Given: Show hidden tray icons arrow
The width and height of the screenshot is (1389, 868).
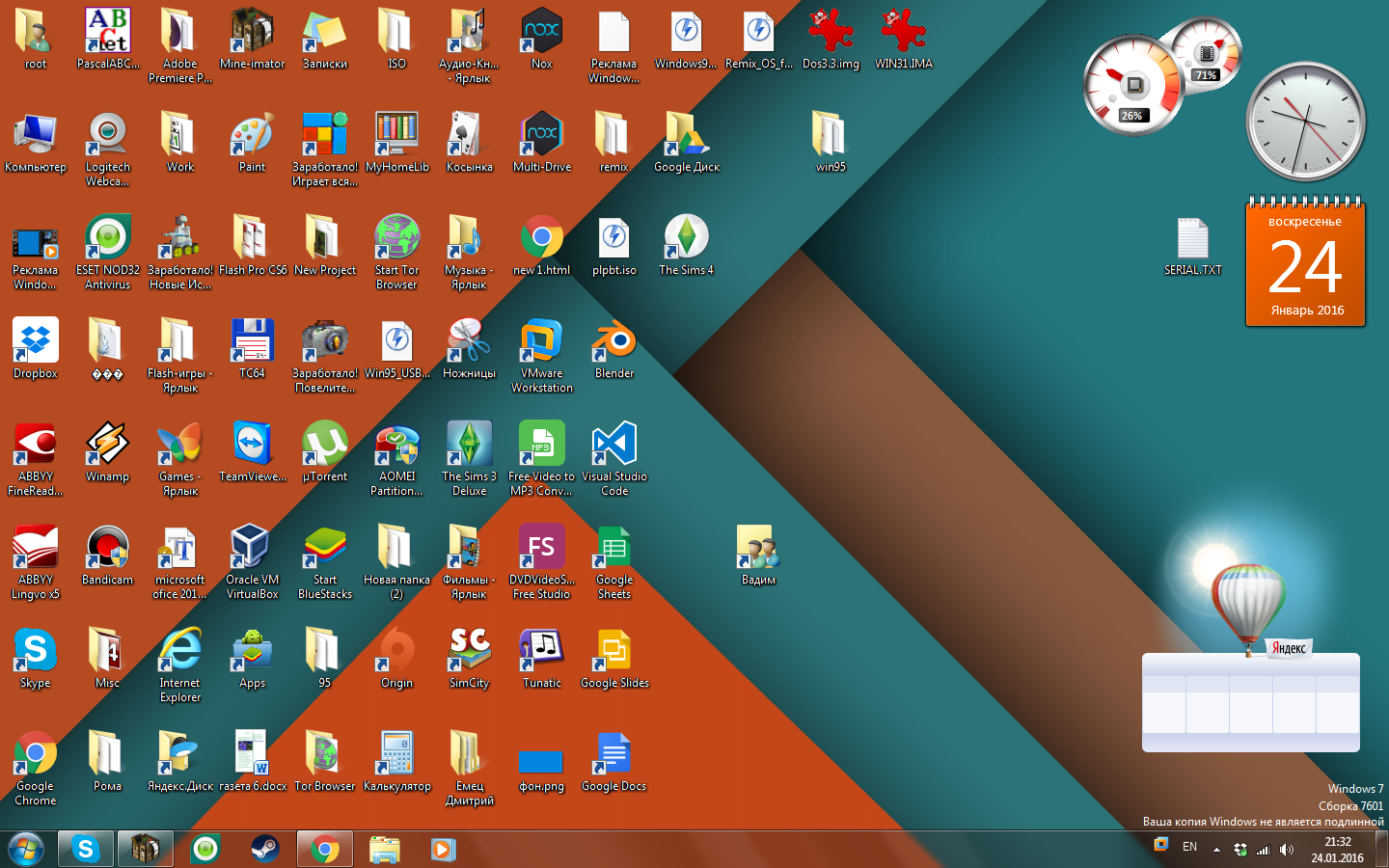Looking at the screenshot, I should [x=1216, y=850].
